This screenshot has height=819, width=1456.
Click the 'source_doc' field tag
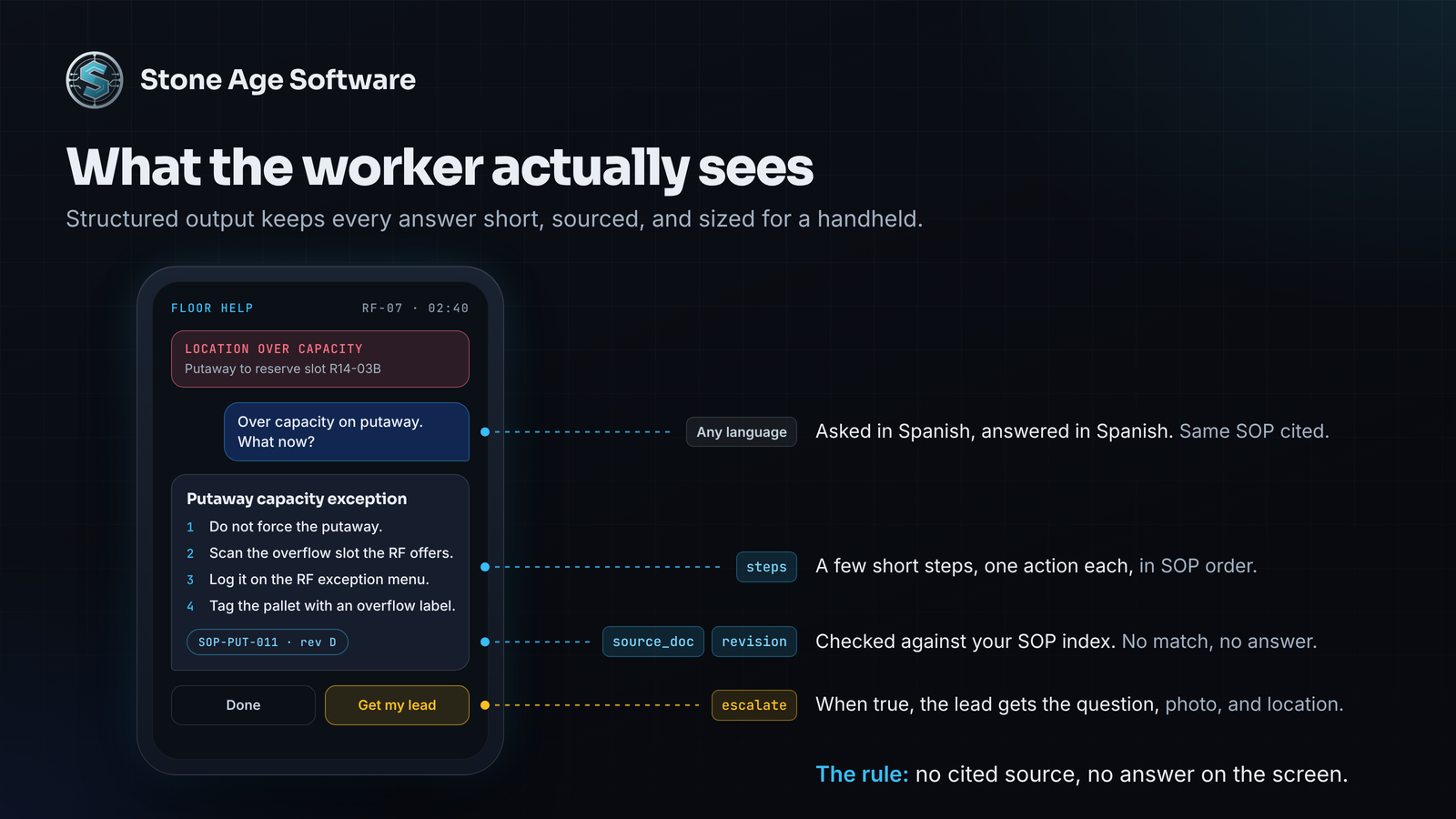[653, 642]
